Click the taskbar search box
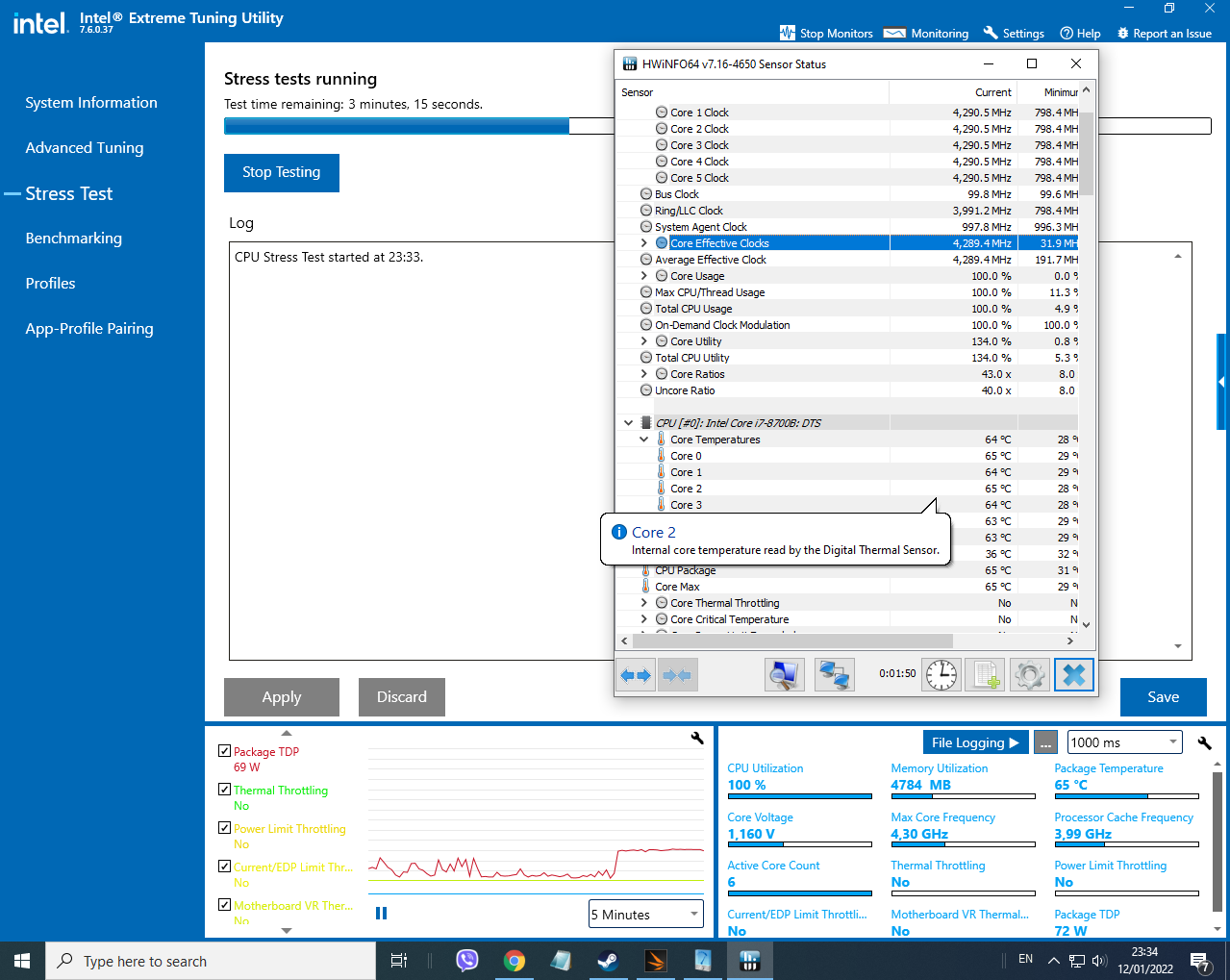 [211, 961]
